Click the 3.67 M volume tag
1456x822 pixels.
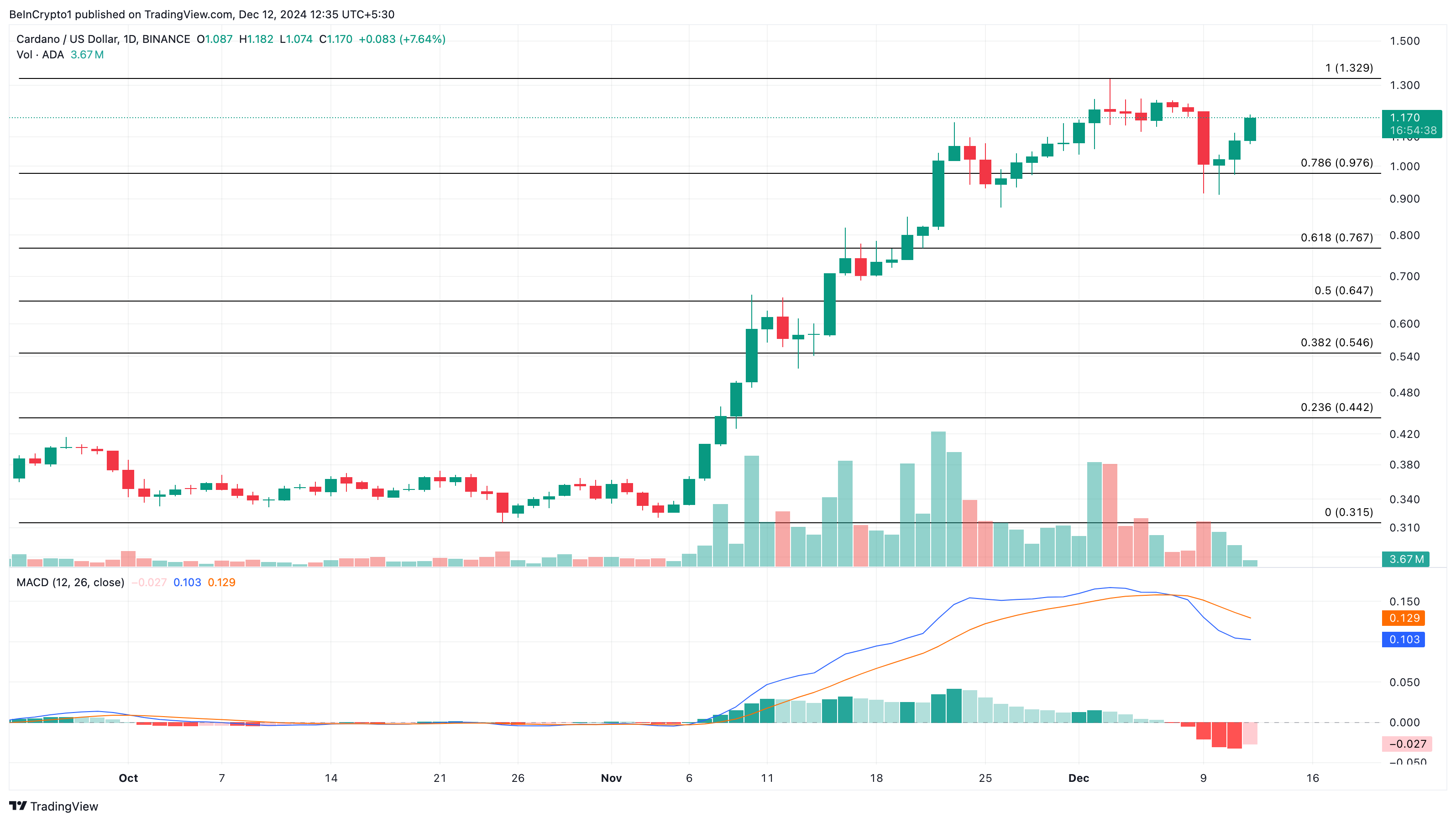1406,559
